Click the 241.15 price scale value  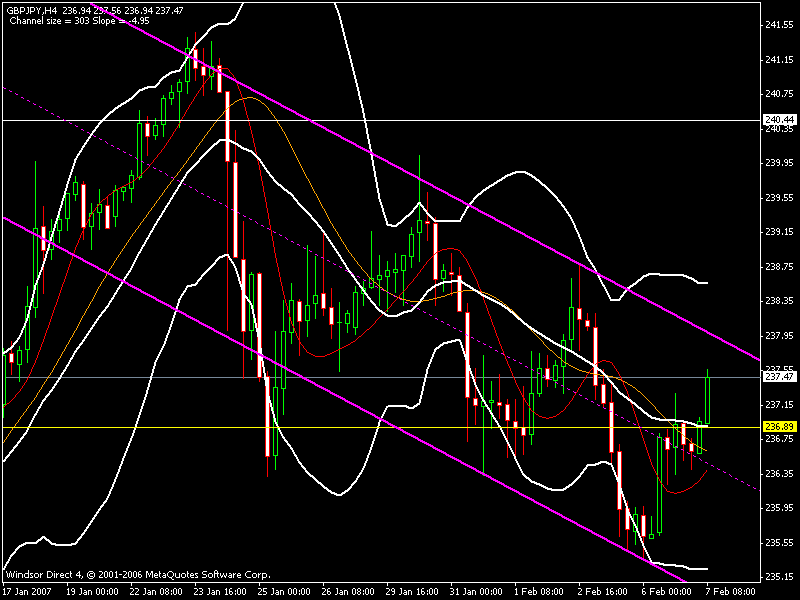pyautogui.click(x=780, y=60)
